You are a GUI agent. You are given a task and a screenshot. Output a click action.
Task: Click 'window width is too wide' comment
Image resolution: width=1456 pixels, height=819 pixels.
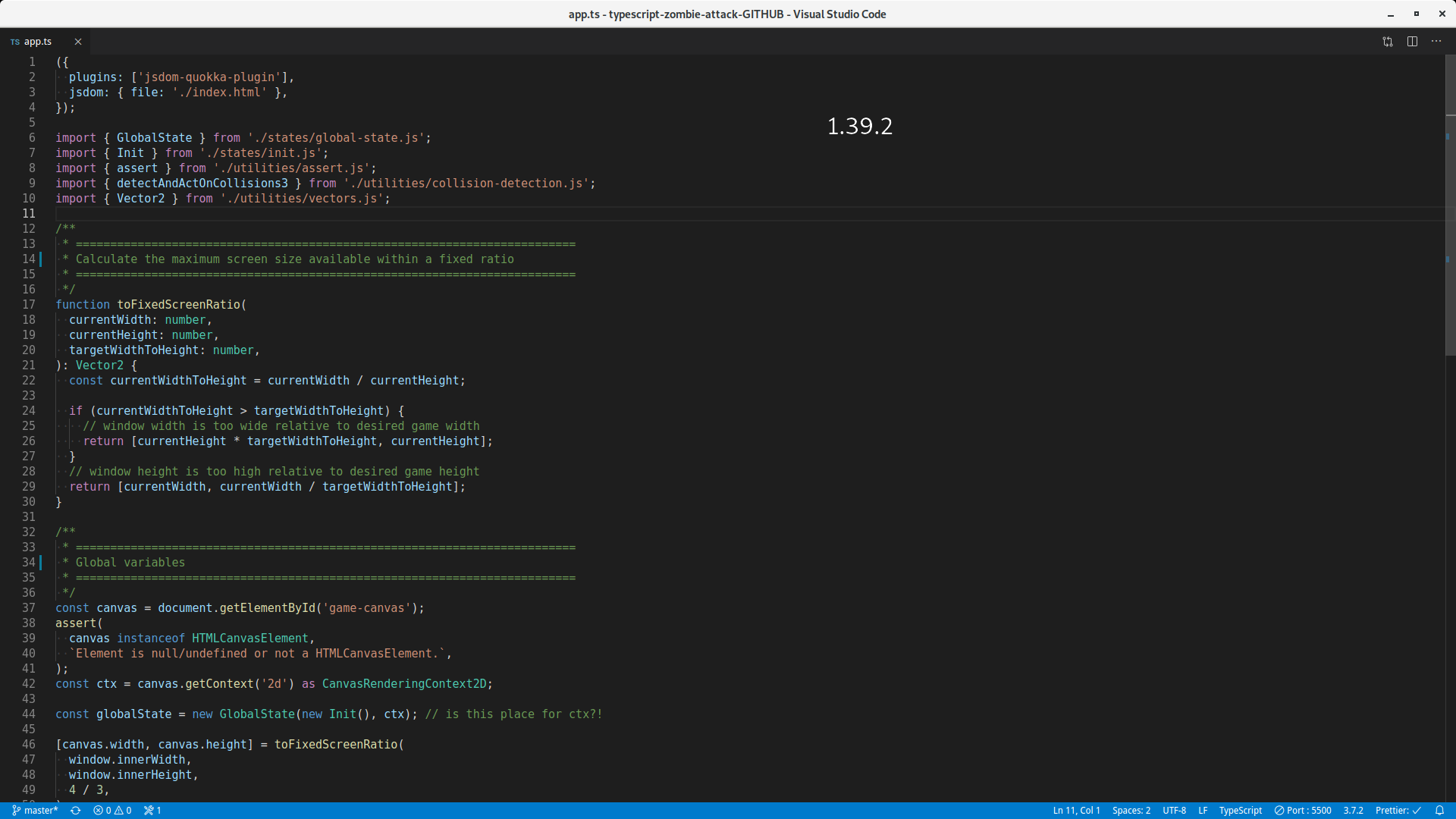coord(281,426)
